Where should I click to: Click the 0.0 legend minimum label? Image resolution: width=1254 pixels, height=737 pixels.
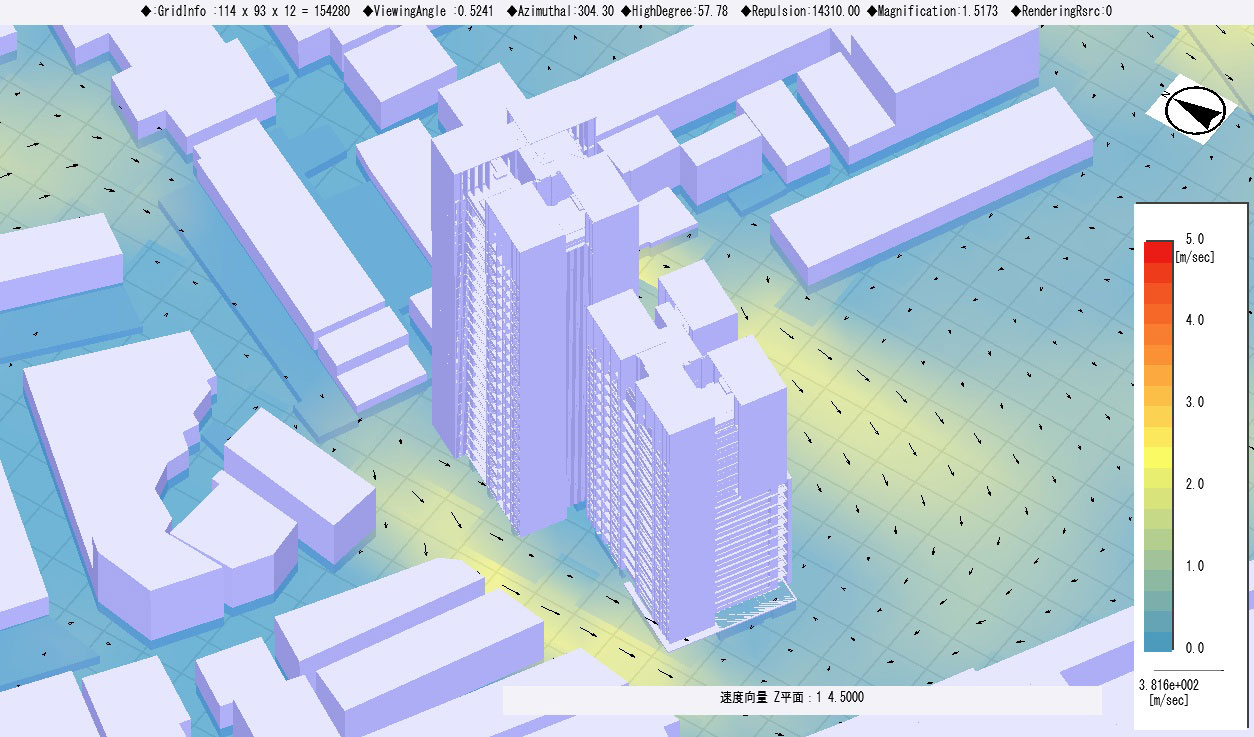point(1194,648)
